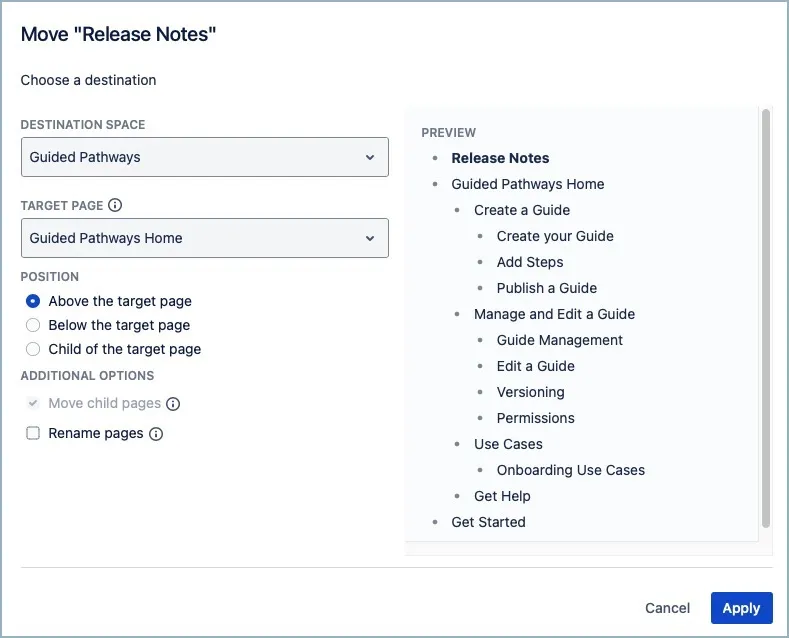This screenshot has height=638, width=789.
Task: Toggle the Move child pages checkbox
Action: tap(33, 403)
